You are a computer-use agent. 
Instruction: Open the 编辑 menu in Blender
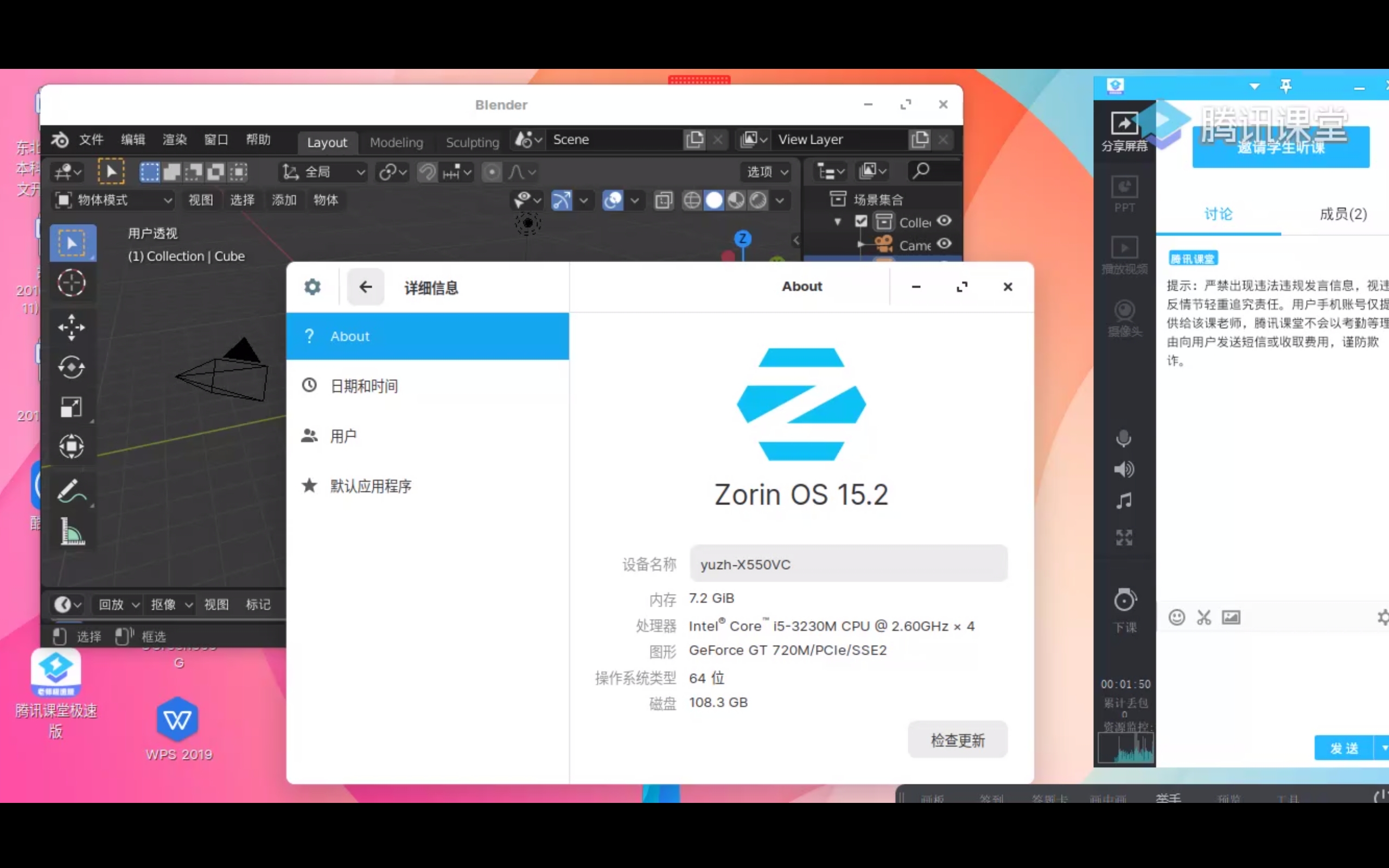click(133, 139)
